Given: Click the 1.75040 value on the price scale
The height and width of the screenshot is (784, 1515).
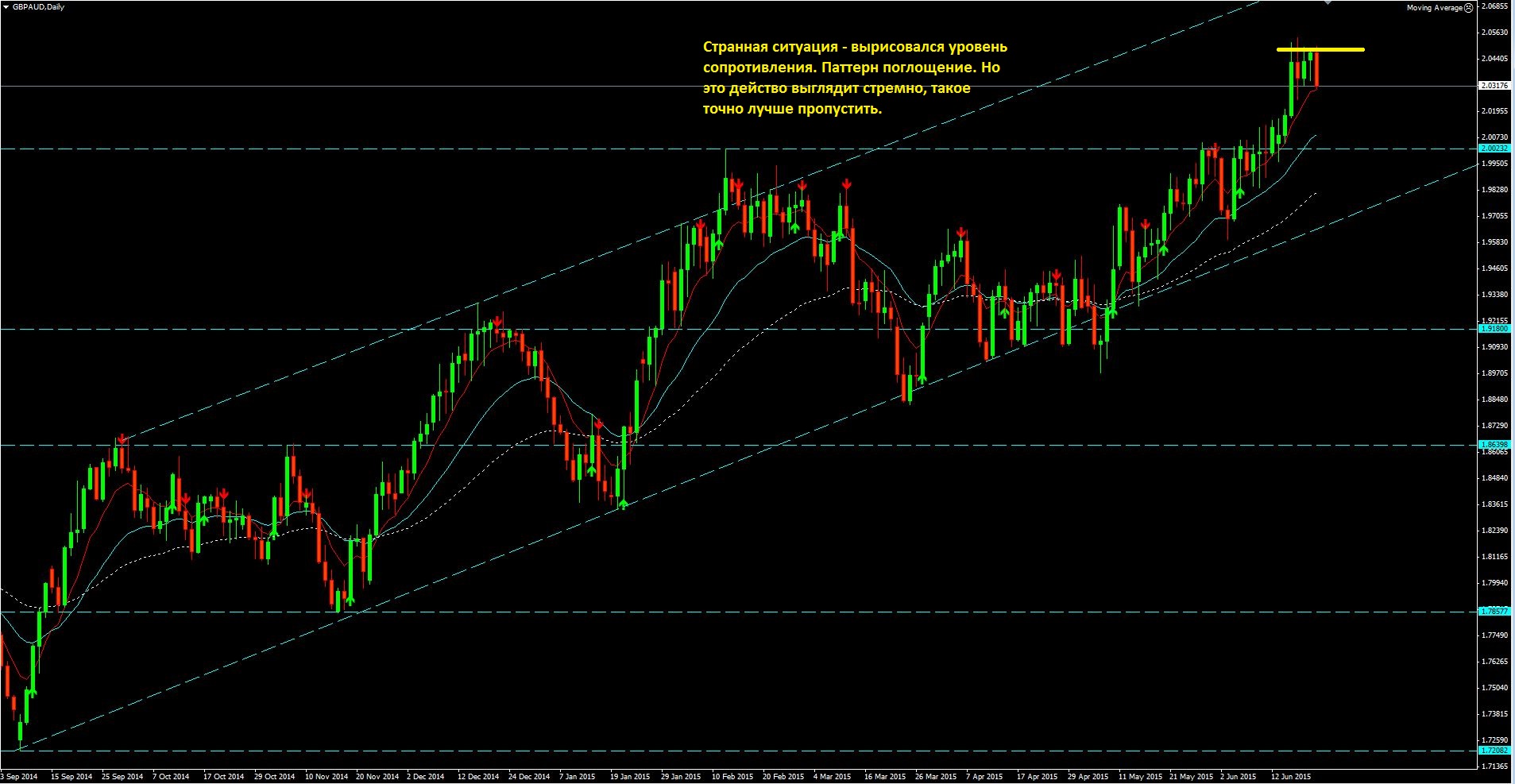Looking at the screenshot, I should coord(1495,688).
